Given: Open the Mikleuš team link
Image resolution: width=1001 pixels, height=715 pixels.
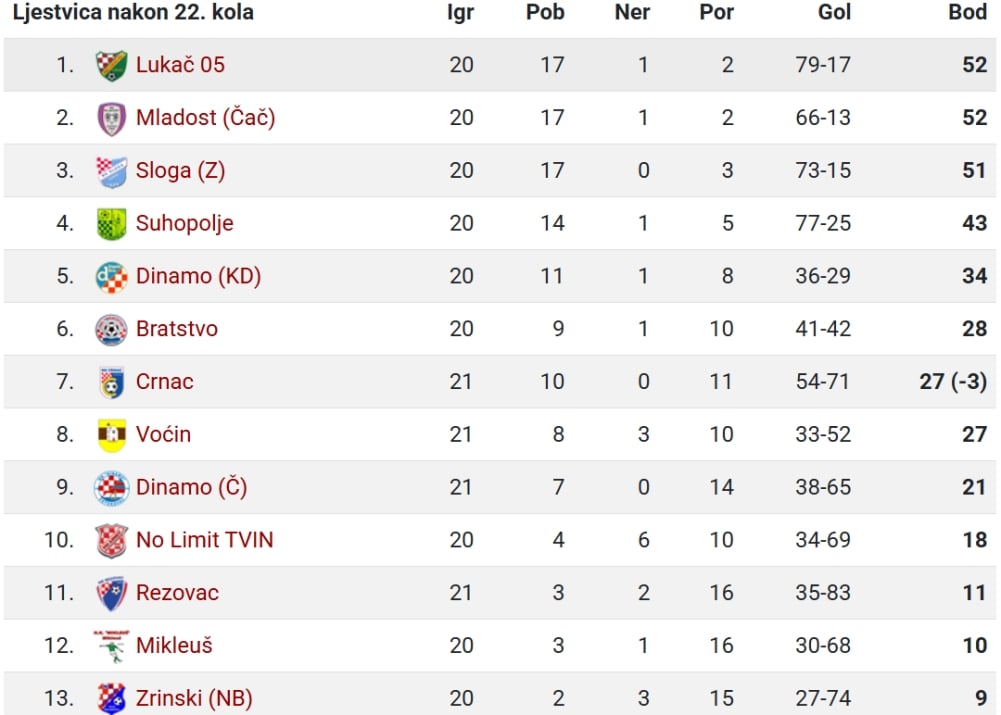Looking at the screenshot, I should point(174,645).
